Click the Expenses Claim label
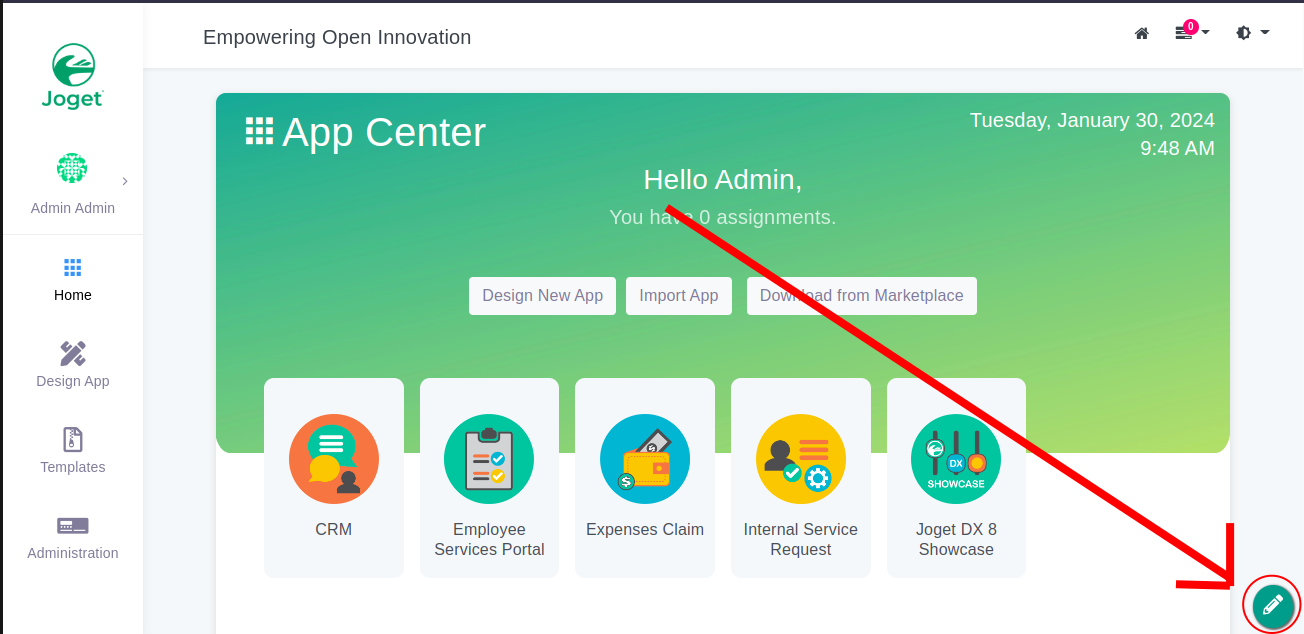The height and width of the screenshot is (634, 1304). pyautogui.click(x=645, y=530)
